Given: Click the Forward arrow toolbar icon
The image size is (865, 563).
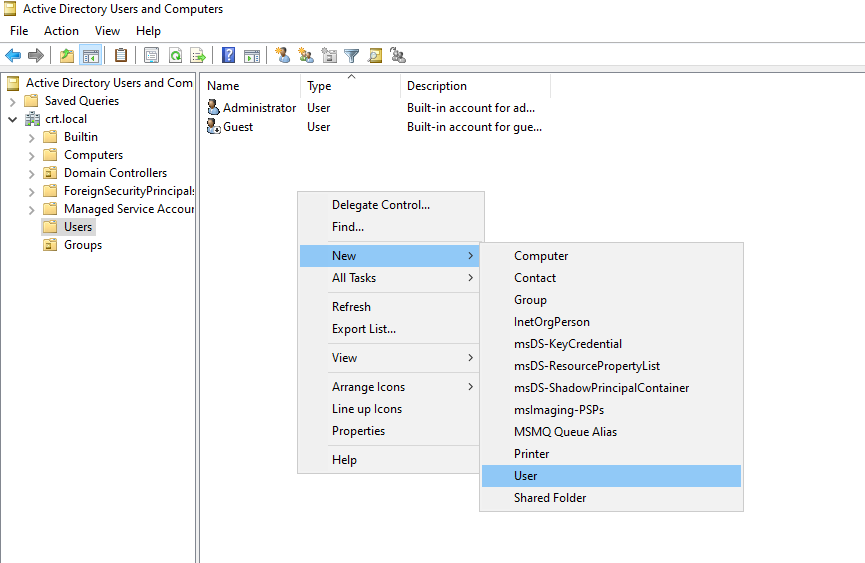Looking at the screenshot, I should pyautogui.click(x=36, y=55).
